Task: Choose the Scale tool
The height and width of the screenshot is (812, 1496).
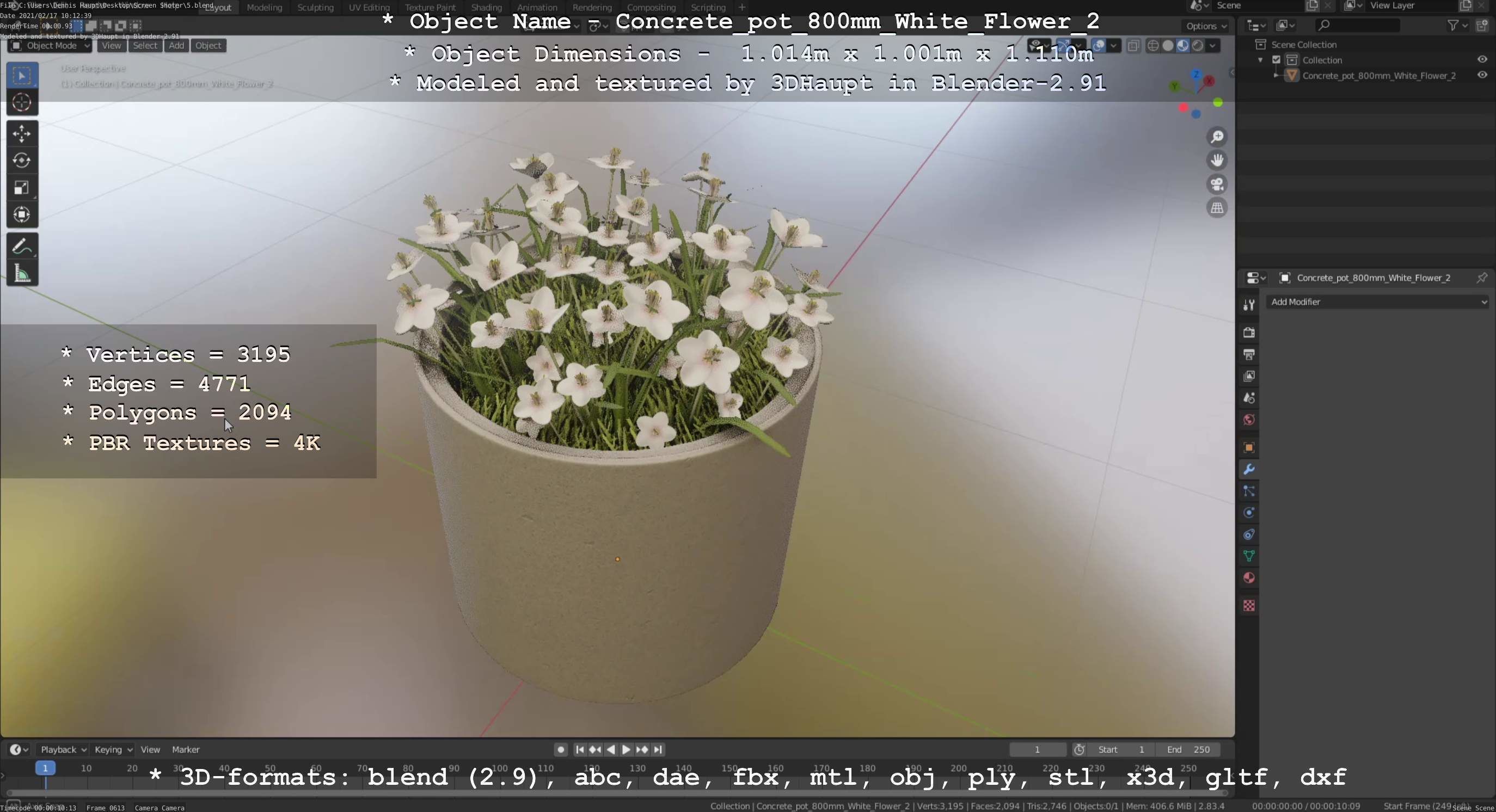Action: 22,188
